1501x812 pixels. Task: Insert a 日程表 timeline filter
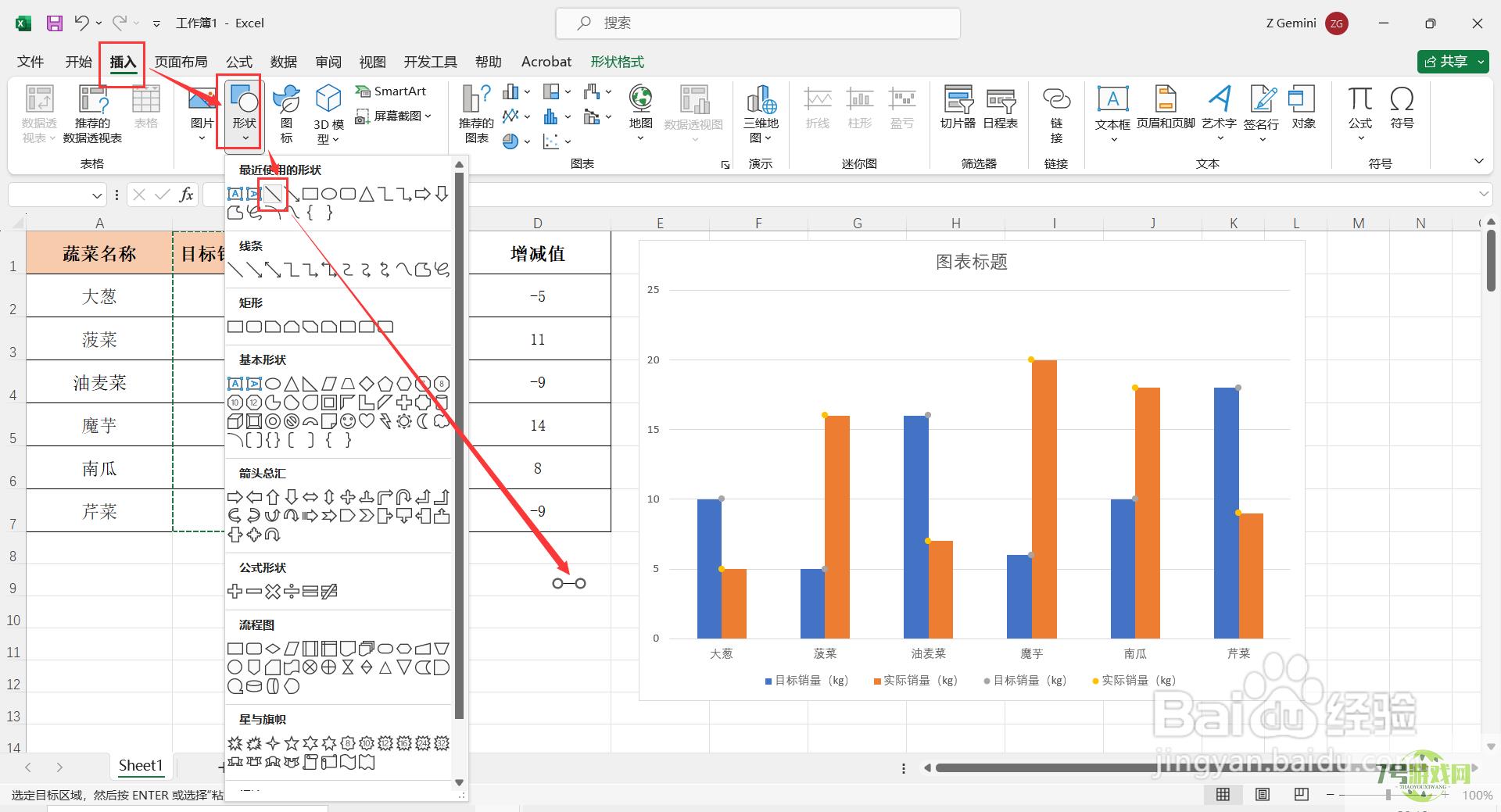pyautogui.click(x=1001, y=108)
